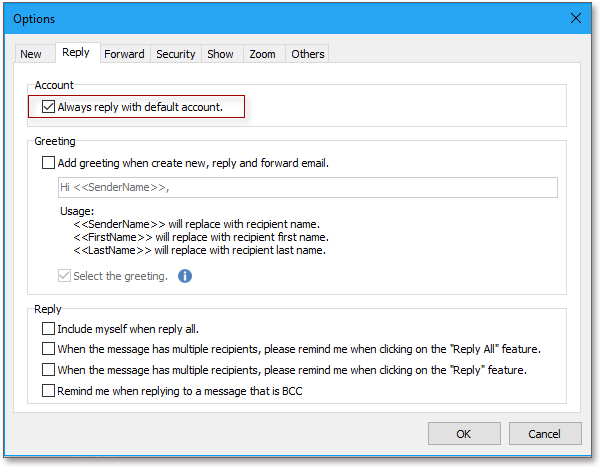Enable Add greeting when create new email

pyautogui.click(x=48, y=163)
